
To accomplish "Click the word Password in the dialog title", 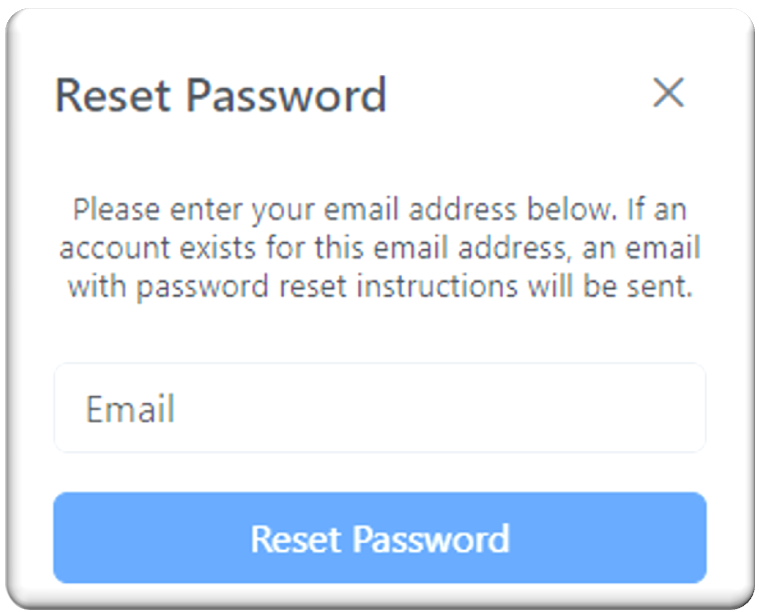I will coord(286,94).
